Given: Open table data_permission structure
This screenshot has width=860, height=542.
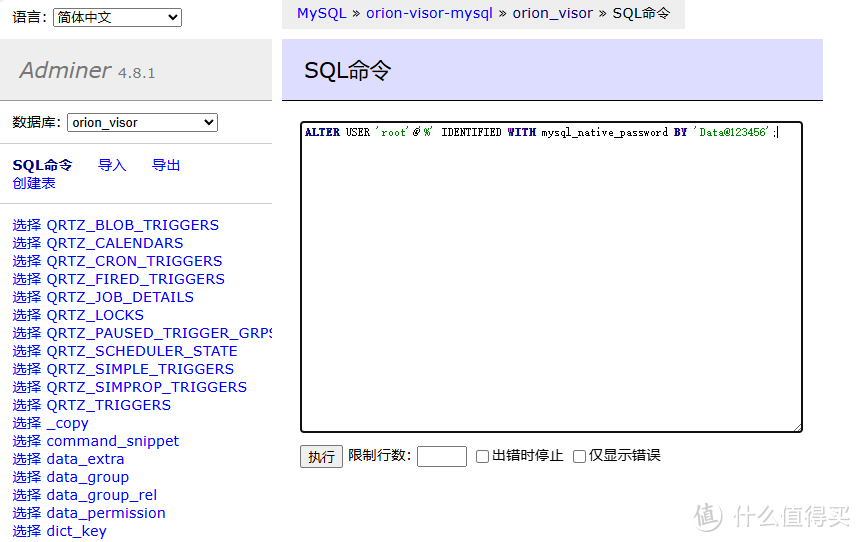Looking at the screenshot, I should coord(106,514).
